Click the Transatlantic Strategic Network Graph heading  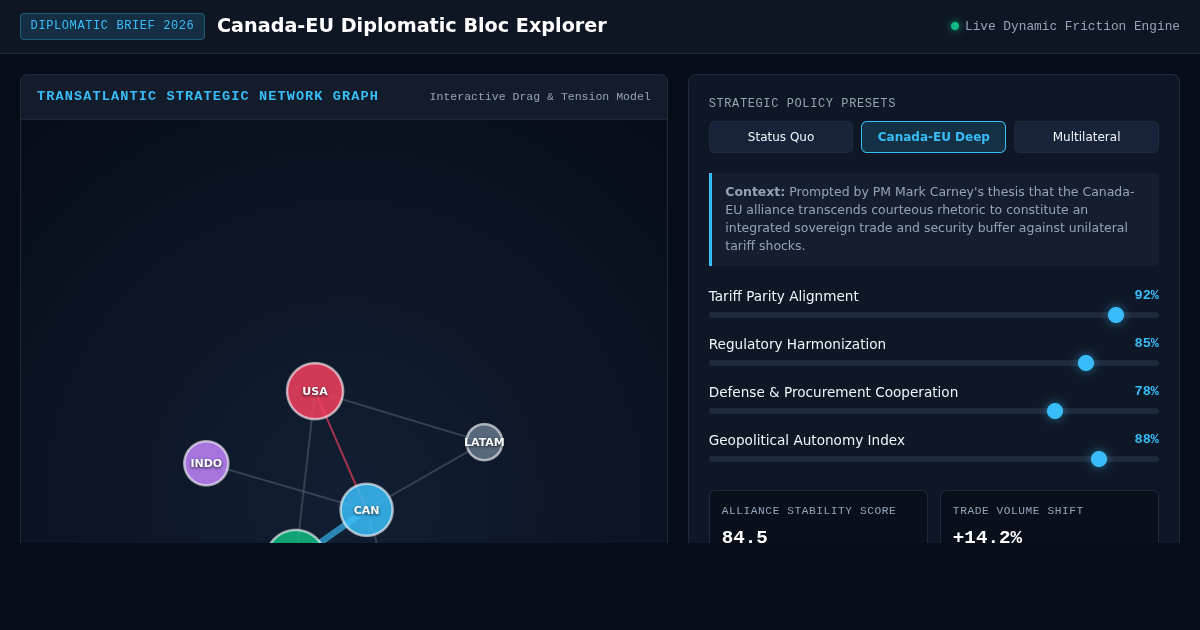(x=208, y=96)
